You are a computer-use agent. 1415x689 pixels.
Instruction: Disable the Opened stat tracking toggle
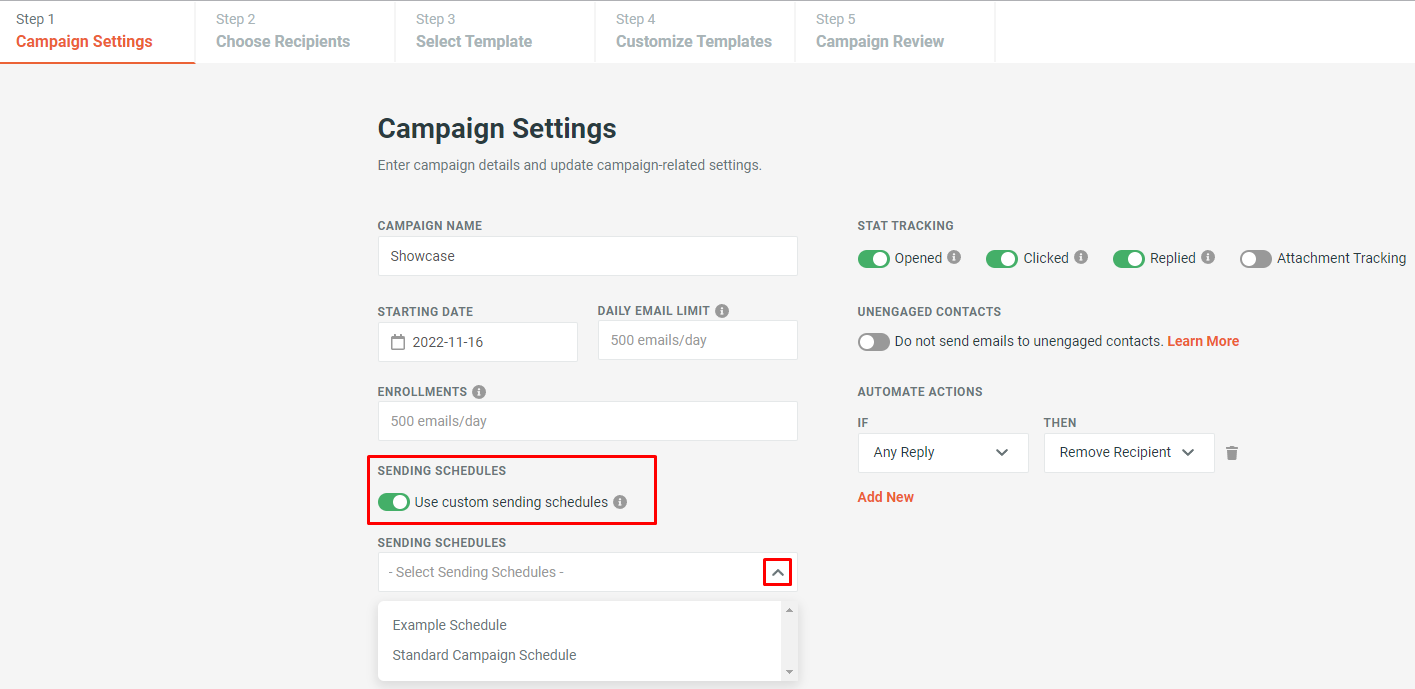[873, 258]
